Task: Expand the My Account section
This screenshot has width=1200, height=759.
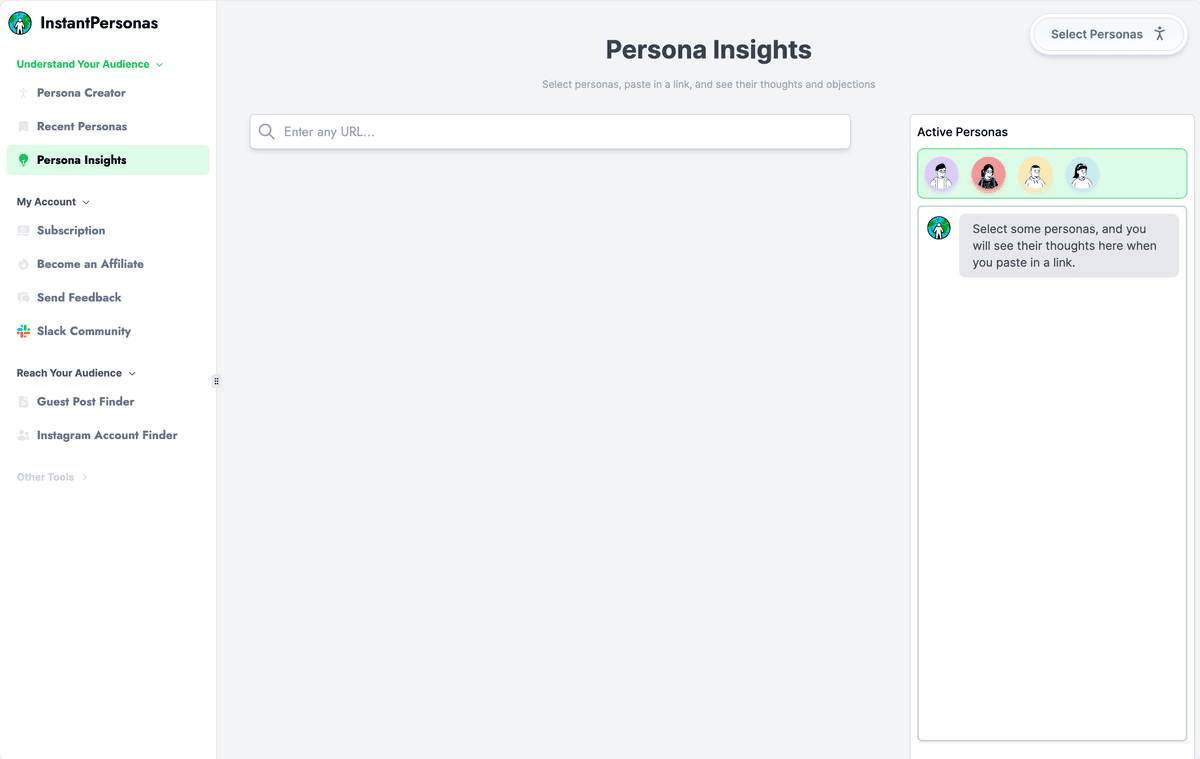Action: point(84,201)
